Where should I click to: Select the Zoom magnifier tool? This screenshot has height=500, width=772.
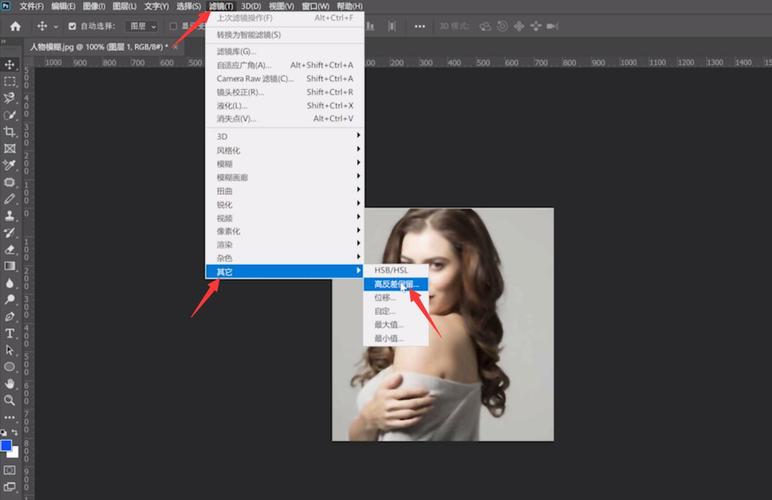pos(10,400)
